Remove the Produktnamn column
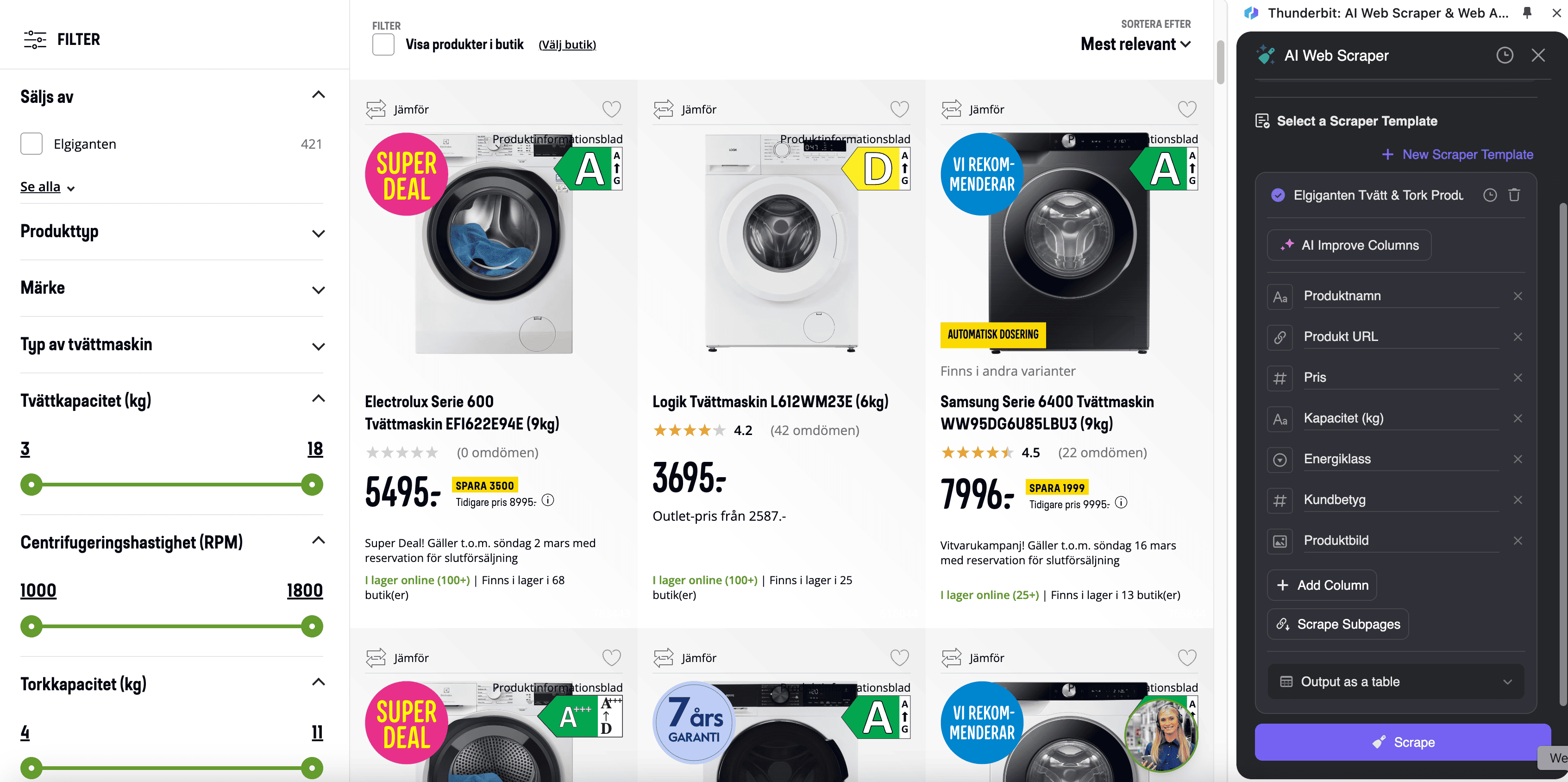 1518,296
